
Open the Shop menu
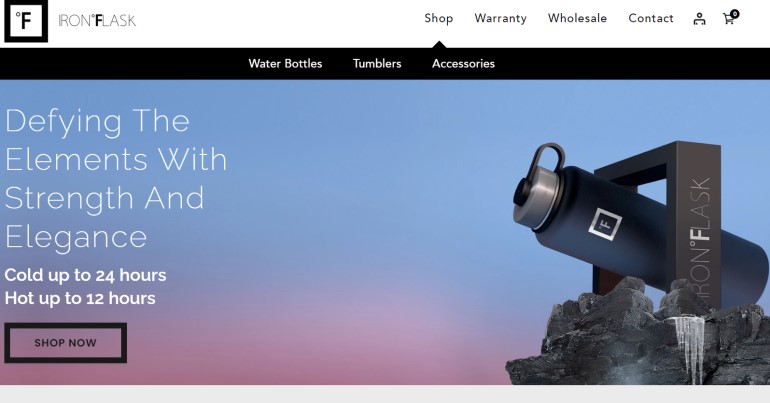[439, 18]
